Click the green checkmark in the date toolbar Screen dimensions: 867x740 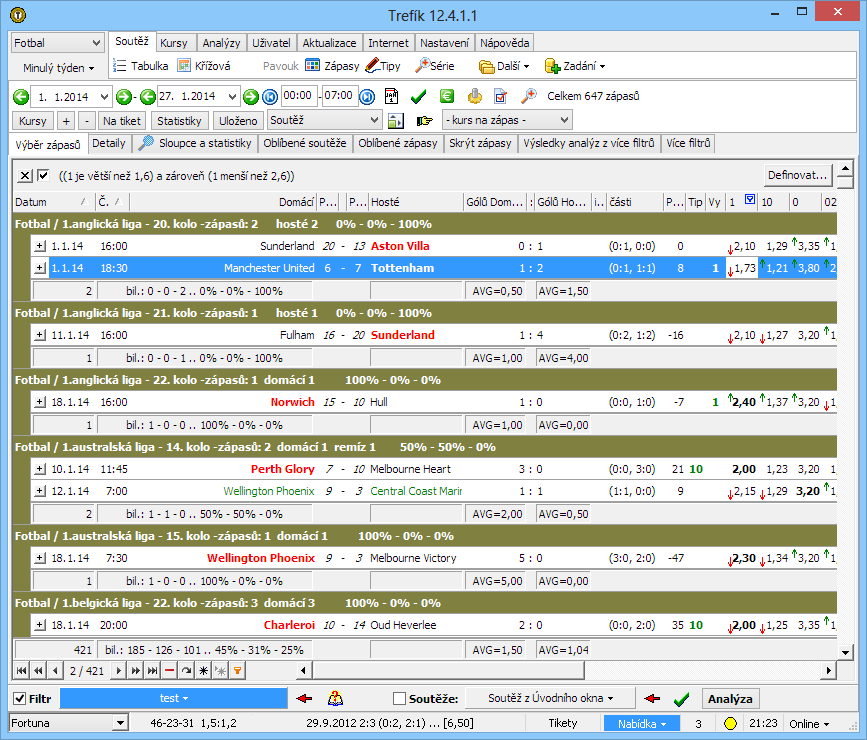(419, 97)
